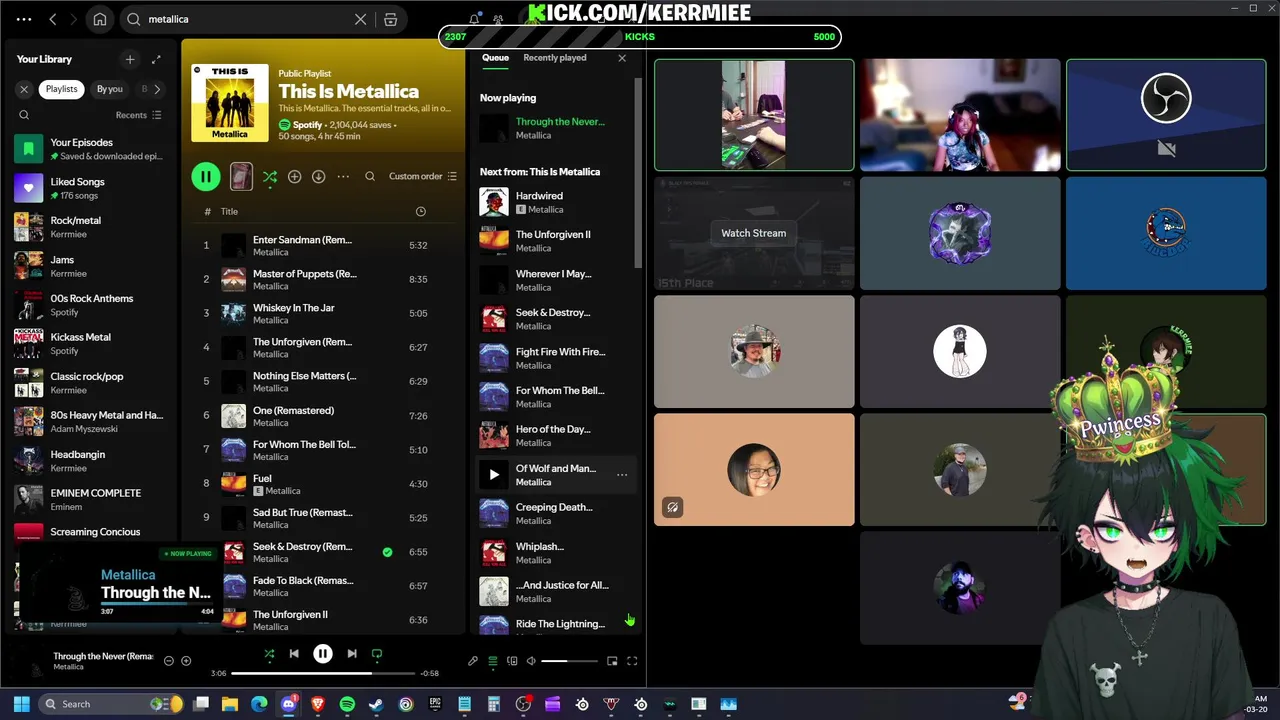This screenshot has height=720, width=1280.
Task: Adjust the Spotify volume slider
Action: [x=569, y=661]
